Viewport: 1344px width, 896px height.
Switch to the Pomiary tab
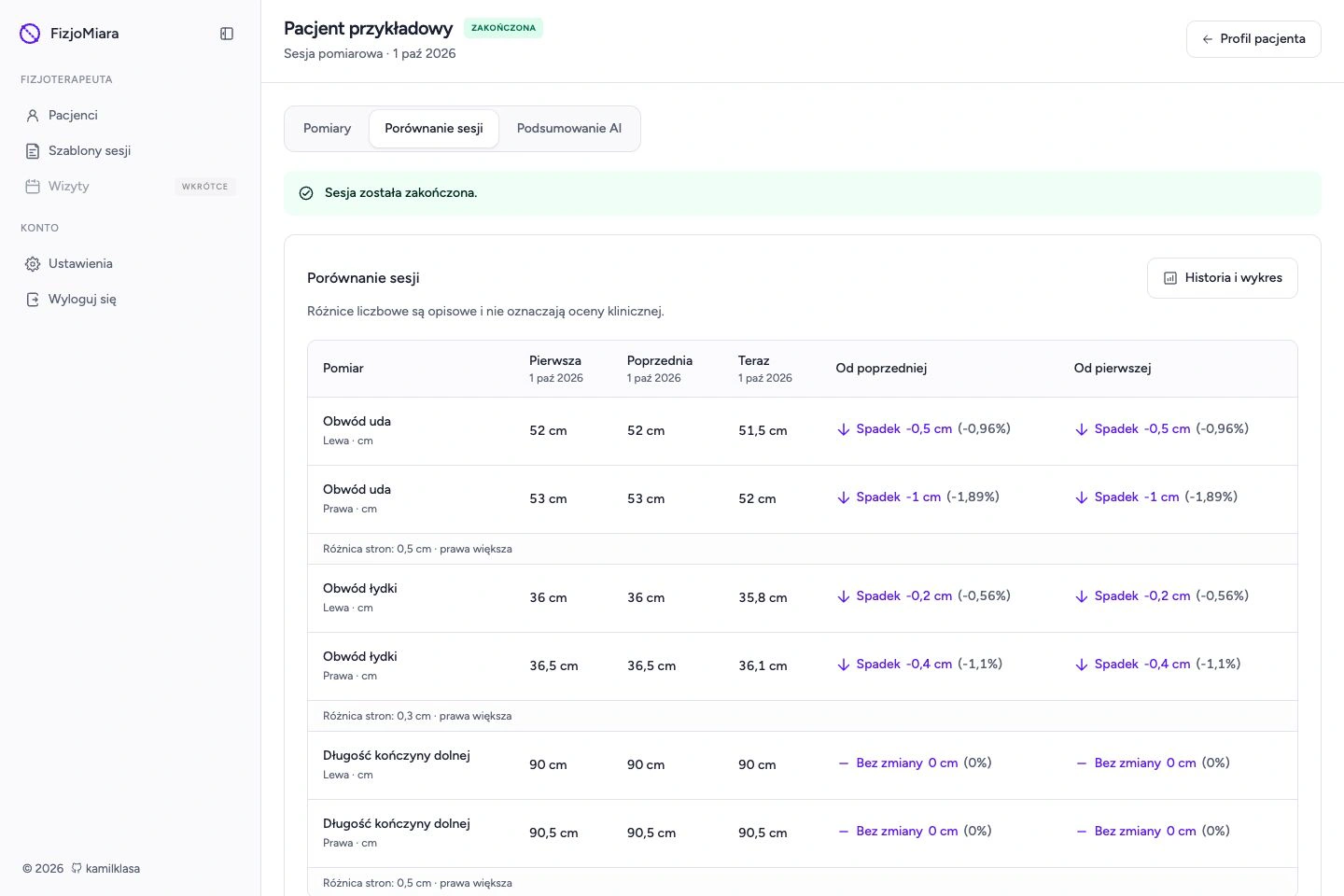click(x=328, y=129)
